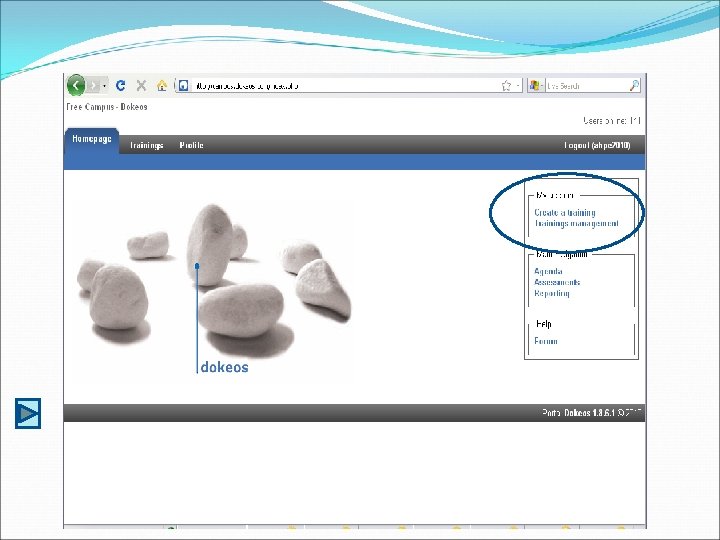Click the Logout link
720x540 pixels.
click(x=597, y=145)
